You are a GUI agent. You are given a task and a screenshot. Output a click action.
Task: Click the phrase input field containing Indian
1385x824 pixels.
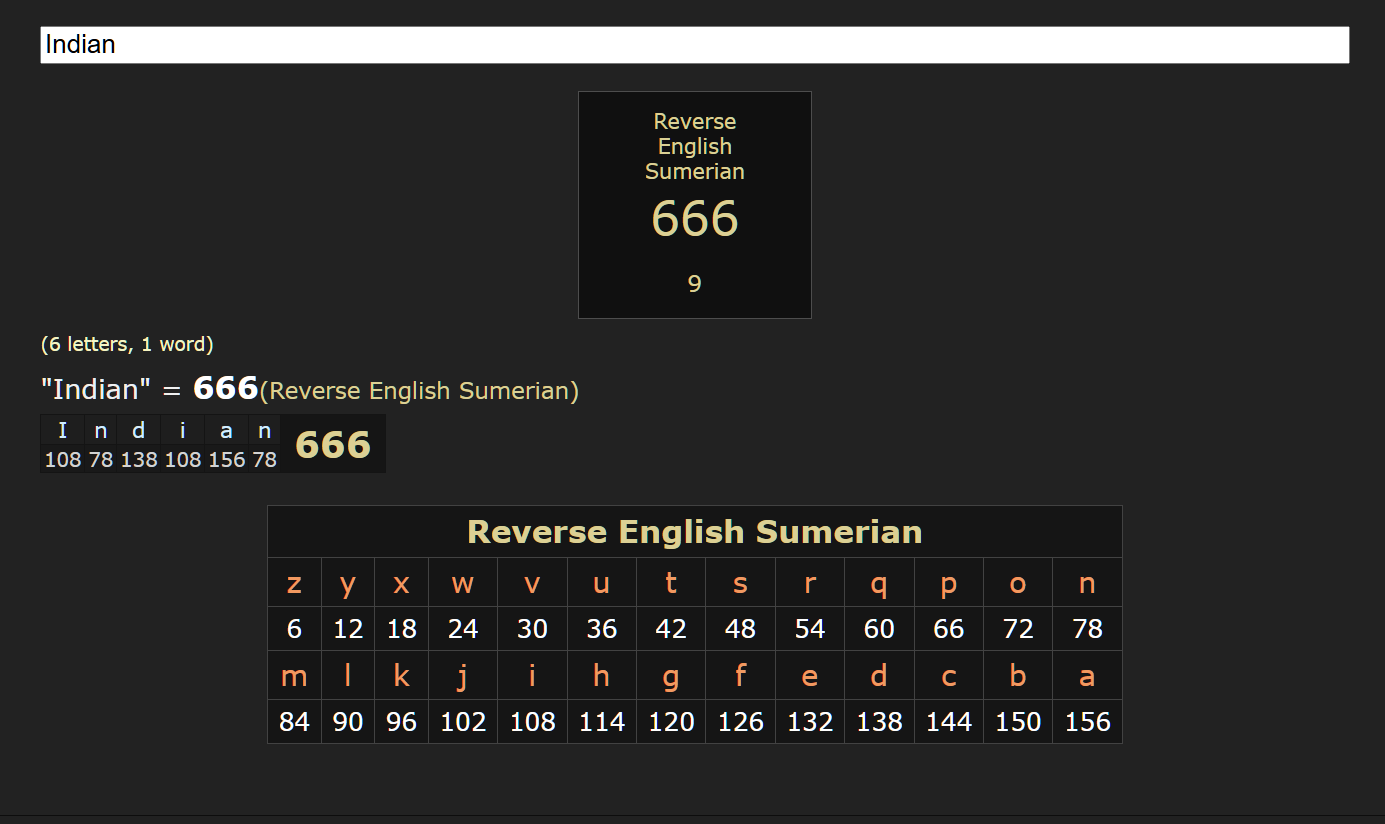(694, 45)
